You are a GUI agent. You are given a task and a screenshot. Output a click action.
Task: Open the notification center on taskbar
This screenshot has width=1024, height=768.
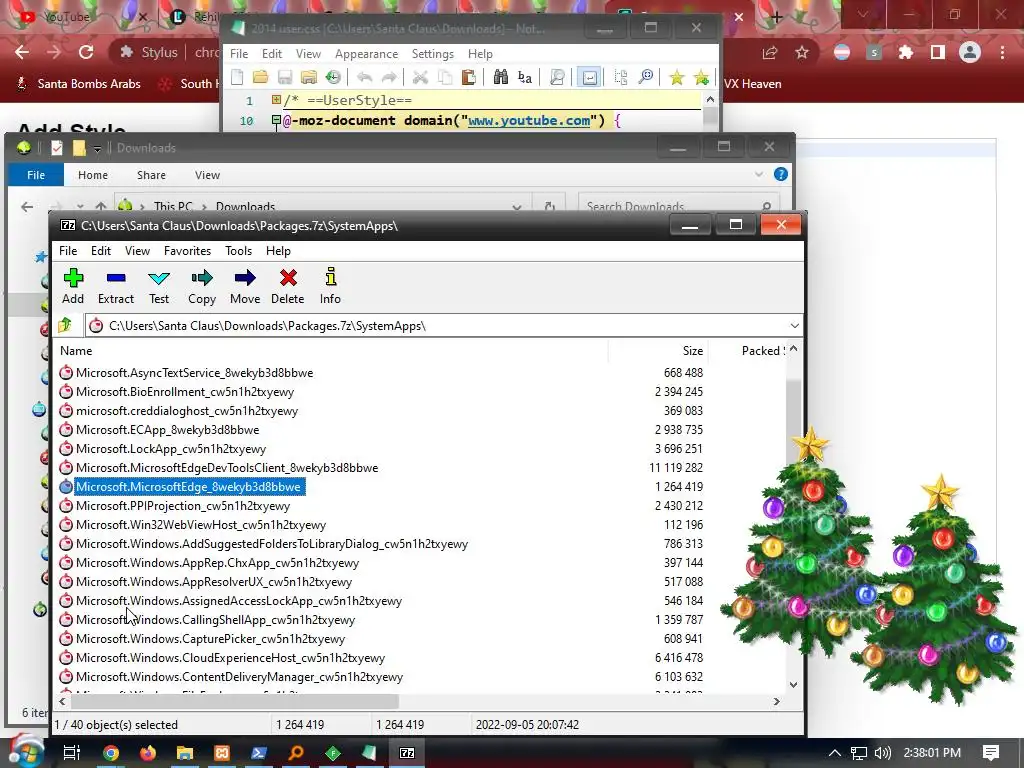coord(991,753)
